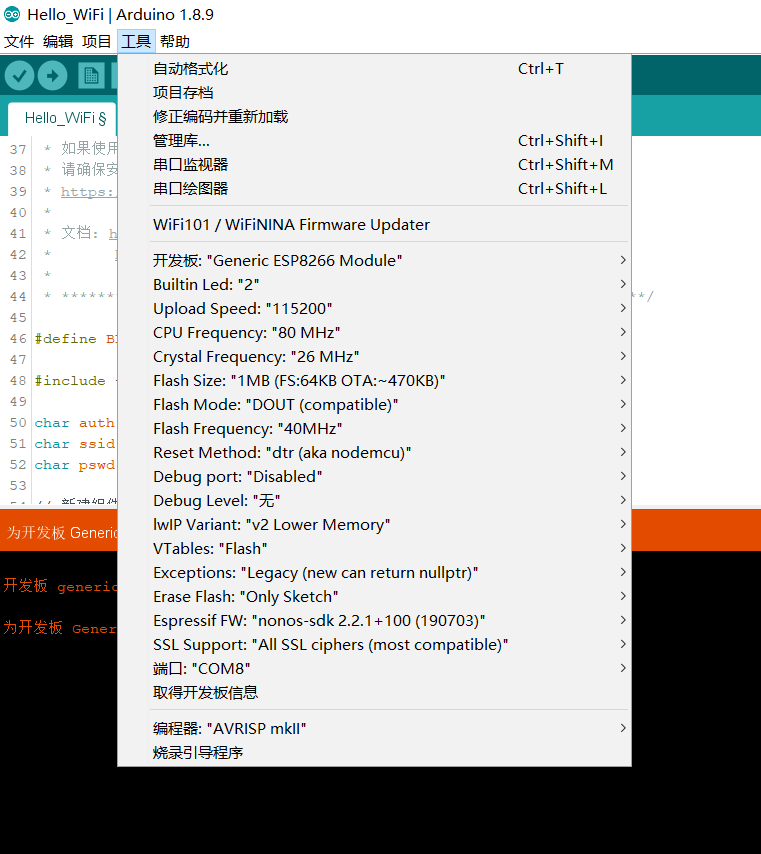Expand the Flash Frequency 40MHz submenu
Screen dimensions: 761x854
pos(374,428)
